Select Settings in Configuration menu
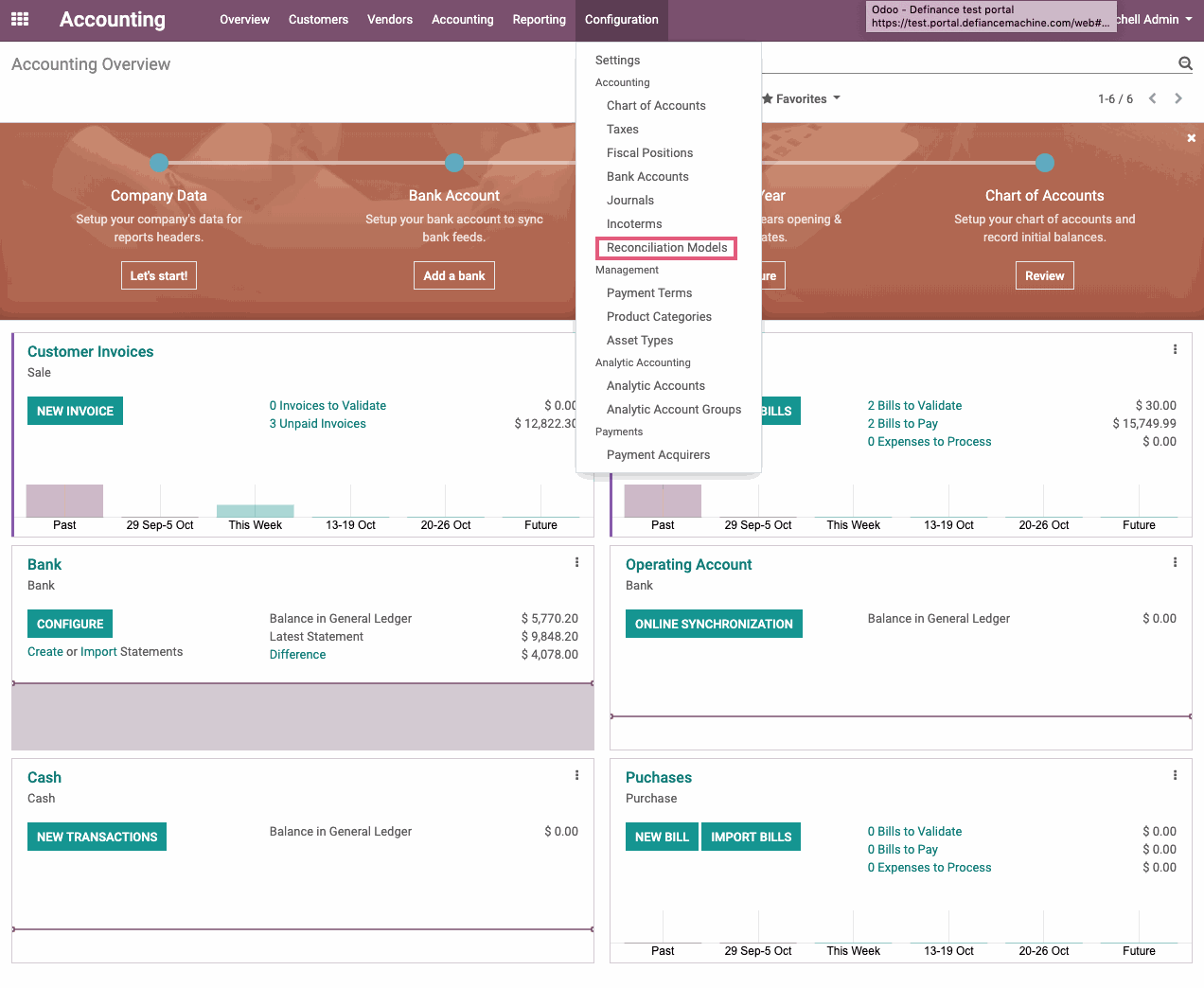The height and width of the screenshot is (988, 1204). (x=618, y=60)
